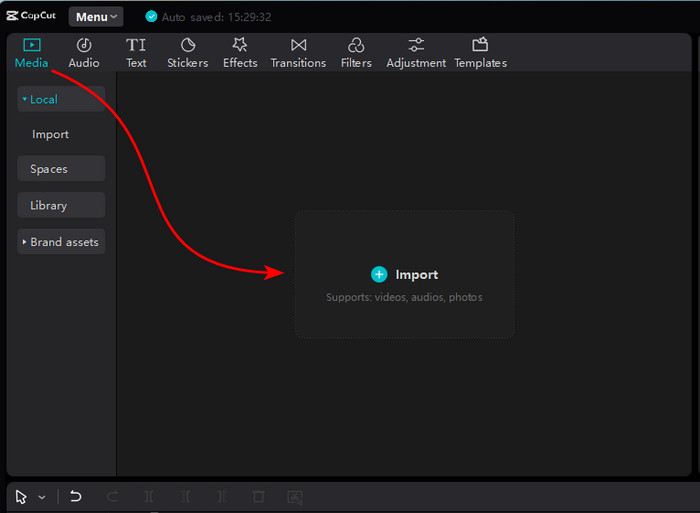Click the Split clip icon
Image resolution: width=700 pixels, height=513 pixels.
[x=149, y=496]
